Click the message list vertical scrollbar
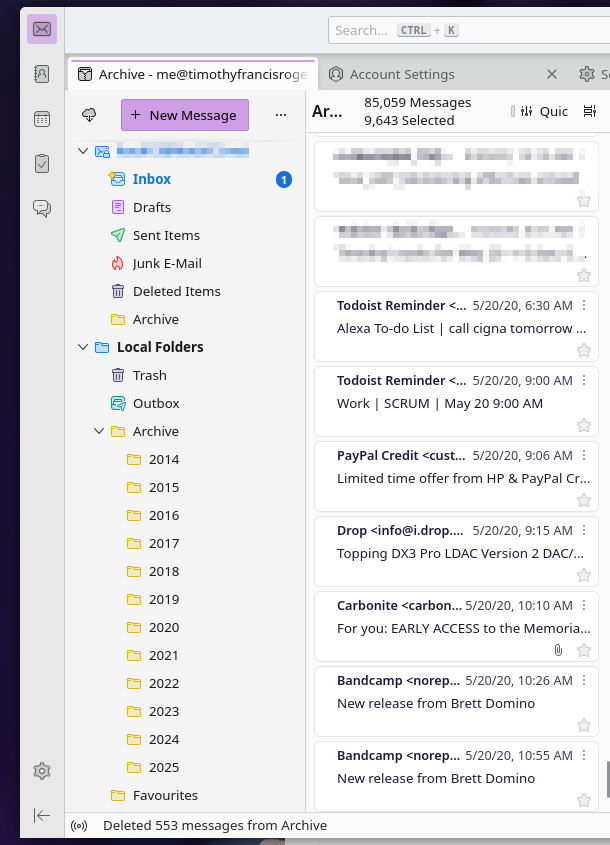This screenshot has height=845, width=610. [606, 779]
